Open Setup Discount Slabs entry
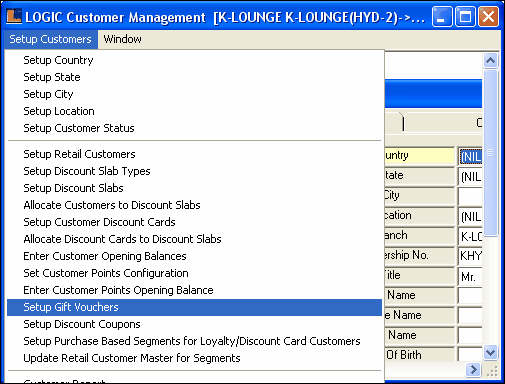This screenshot has width=505, height=384. (194, 188)
